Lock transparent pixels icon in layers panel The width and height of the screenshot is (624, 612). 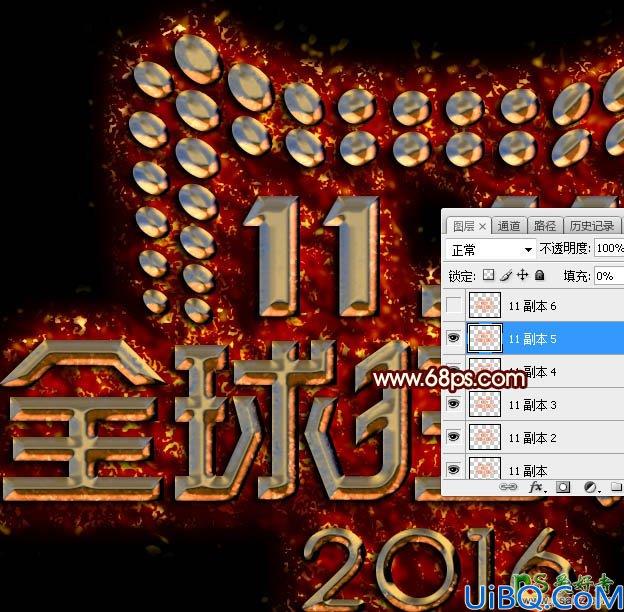click(x=488, y=275)
